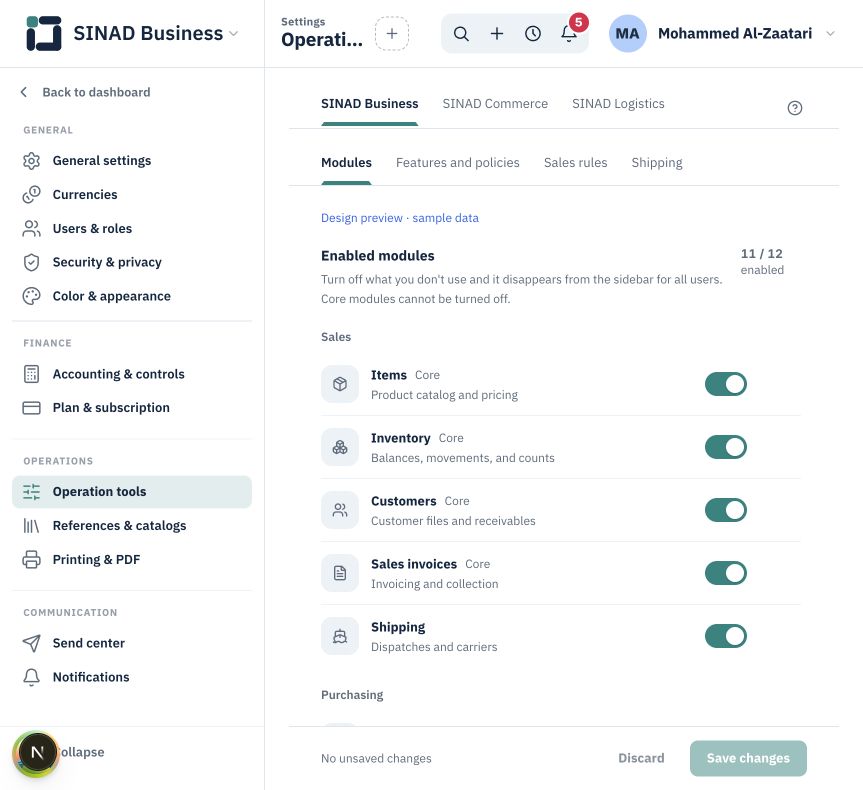Click the SINAD Business logo icon
The width and height of the screenshot is (863, 790).
[x=44, y=33]
